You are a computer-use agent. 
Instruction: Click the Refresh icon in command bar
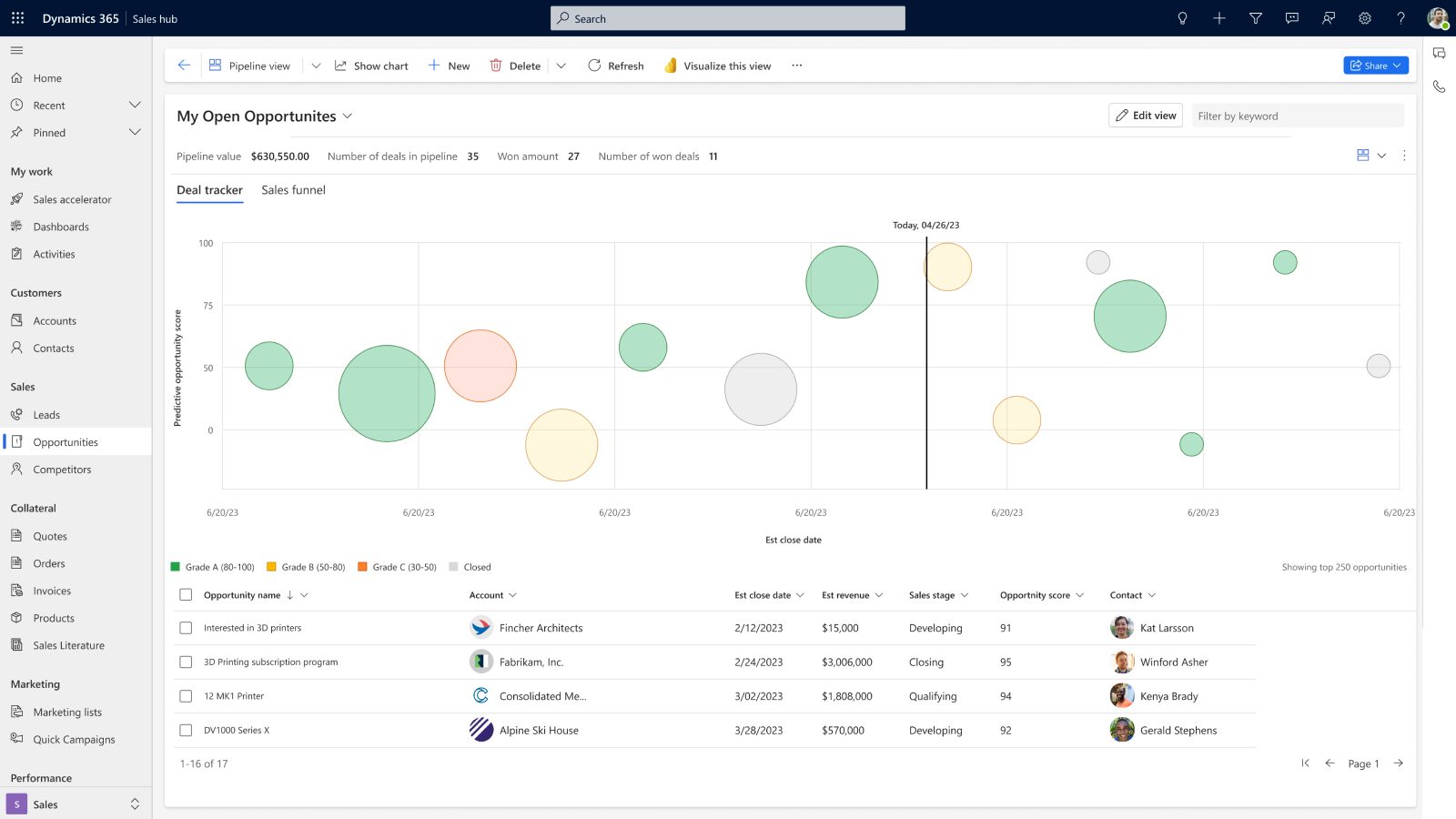point(594,66)
